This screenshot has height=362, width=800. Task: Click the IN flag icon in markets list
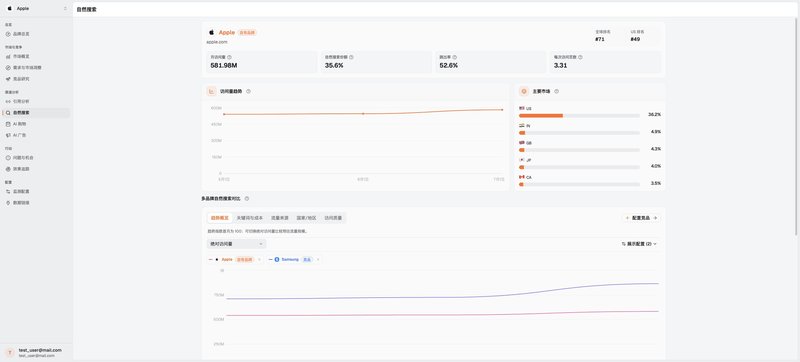521,125
